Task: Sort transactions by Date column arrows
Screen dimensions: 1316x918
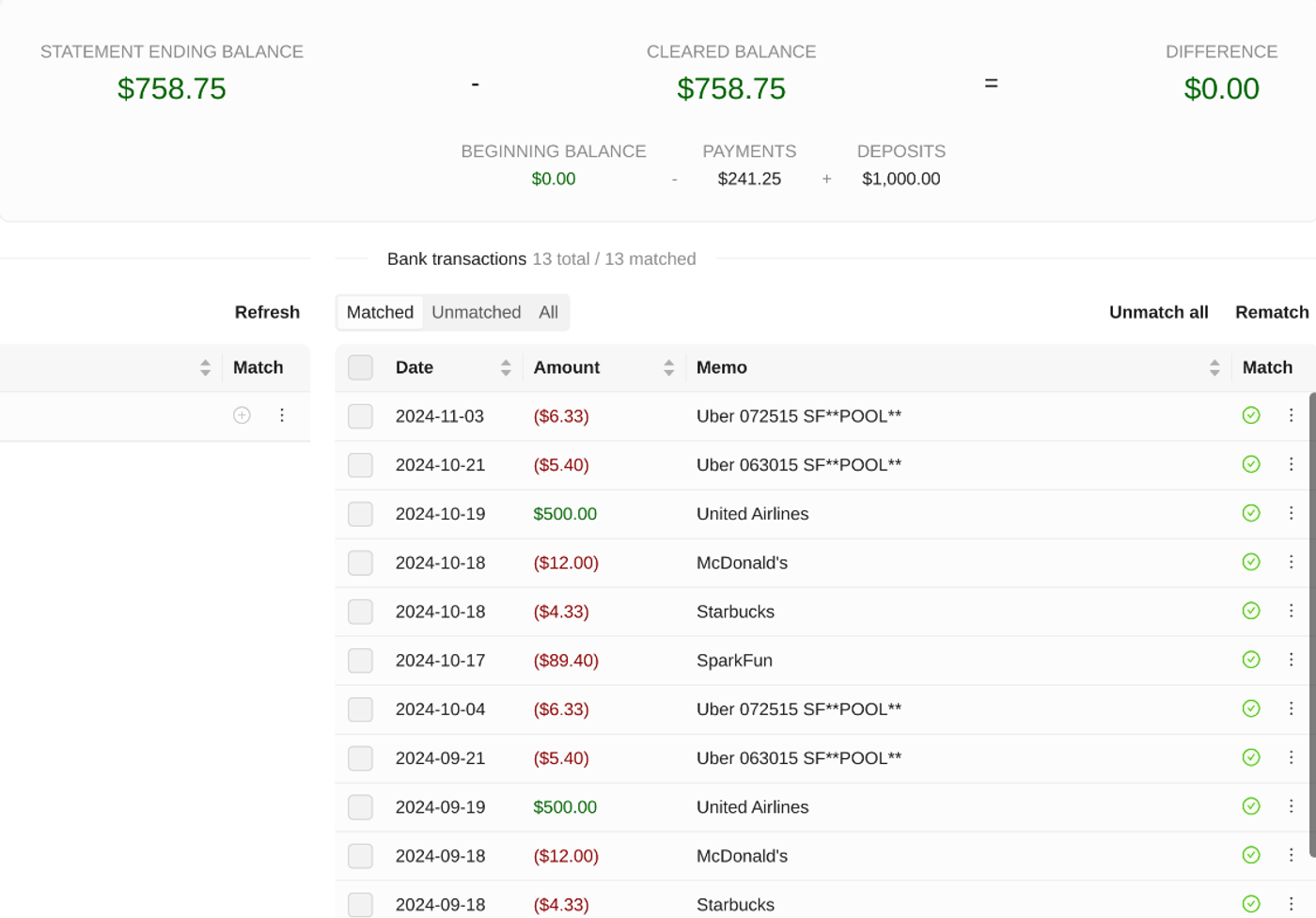Action: (506, 367)
